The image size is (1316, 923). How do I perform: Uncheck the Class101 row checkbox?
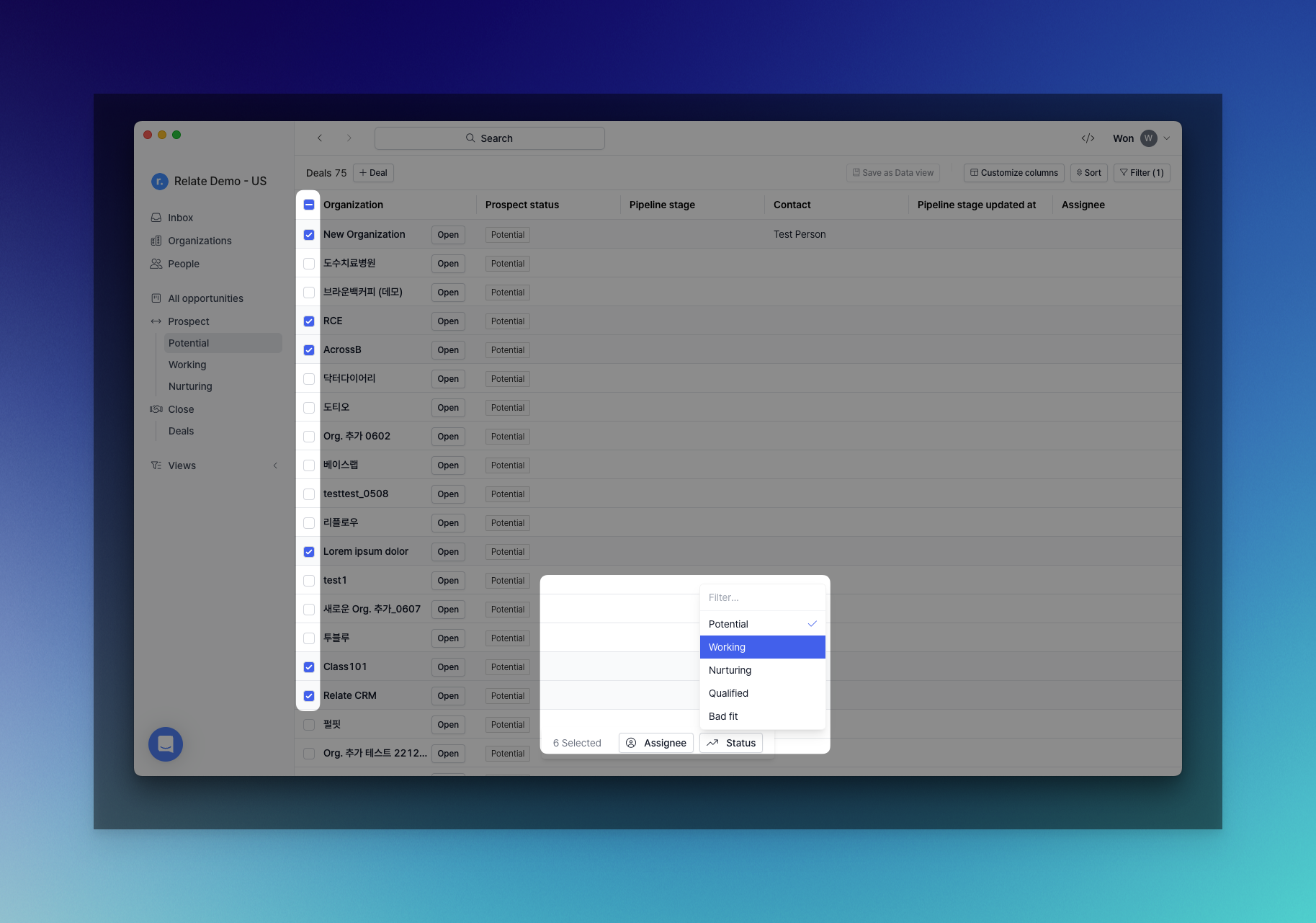point(309,667)
